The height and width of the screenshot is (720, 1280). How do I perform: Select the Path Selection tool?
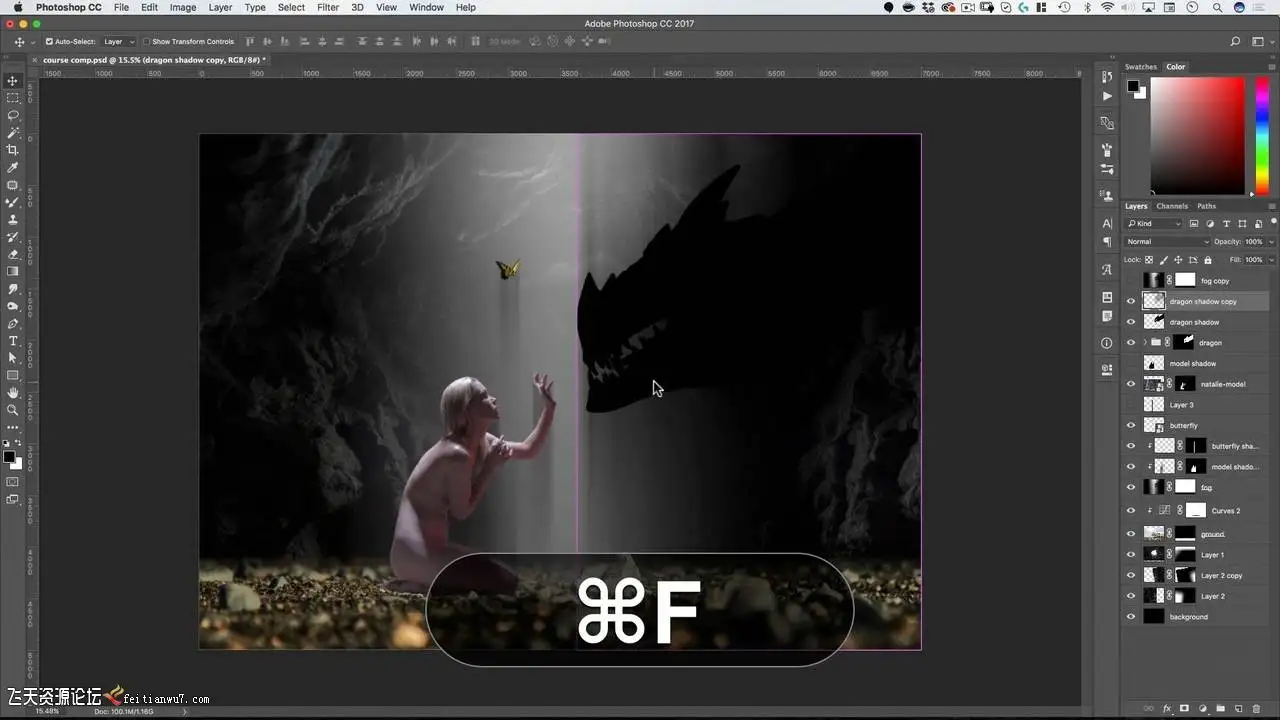(13, 358)
